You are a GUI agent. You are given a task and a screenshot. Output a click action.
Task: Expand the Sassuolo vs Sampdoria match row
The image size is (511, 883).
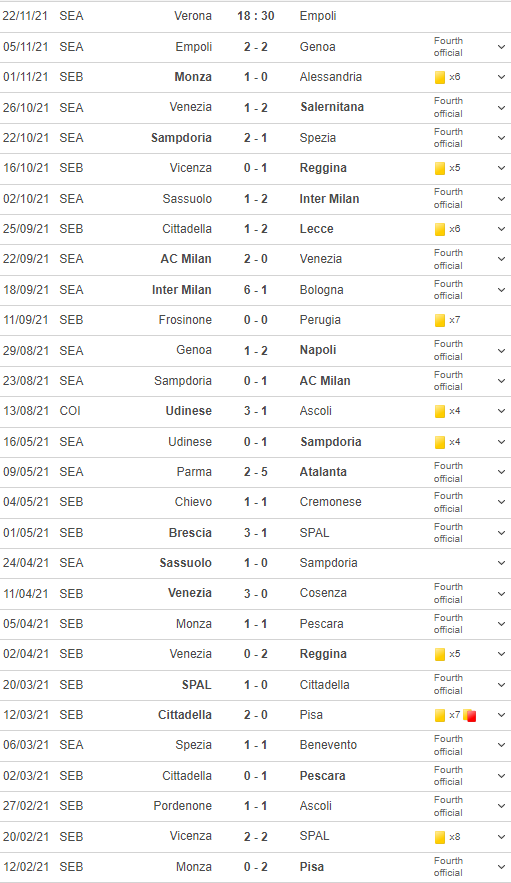[501, 563]
